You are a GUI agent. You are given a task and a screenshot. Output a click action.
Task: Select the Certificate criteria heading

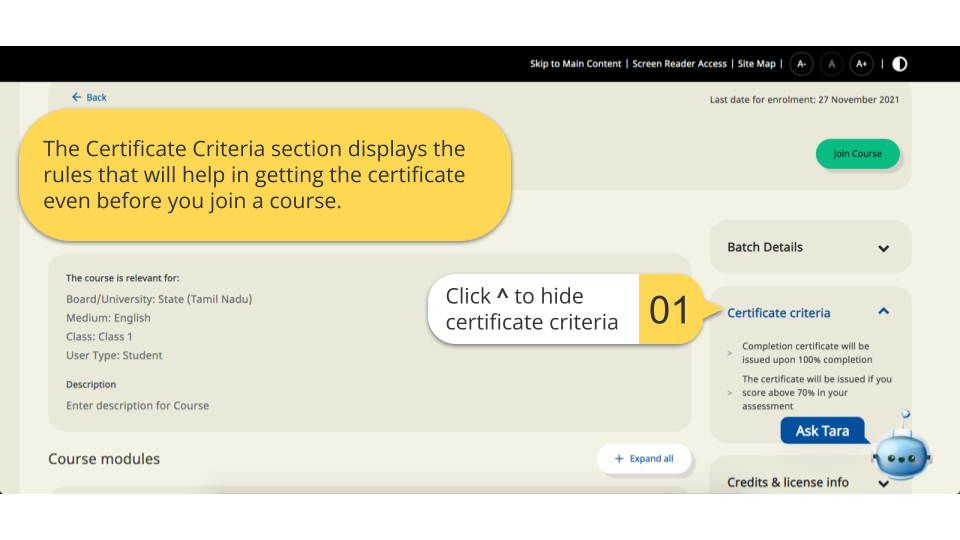pyautogui.click(x=778, y=313)
